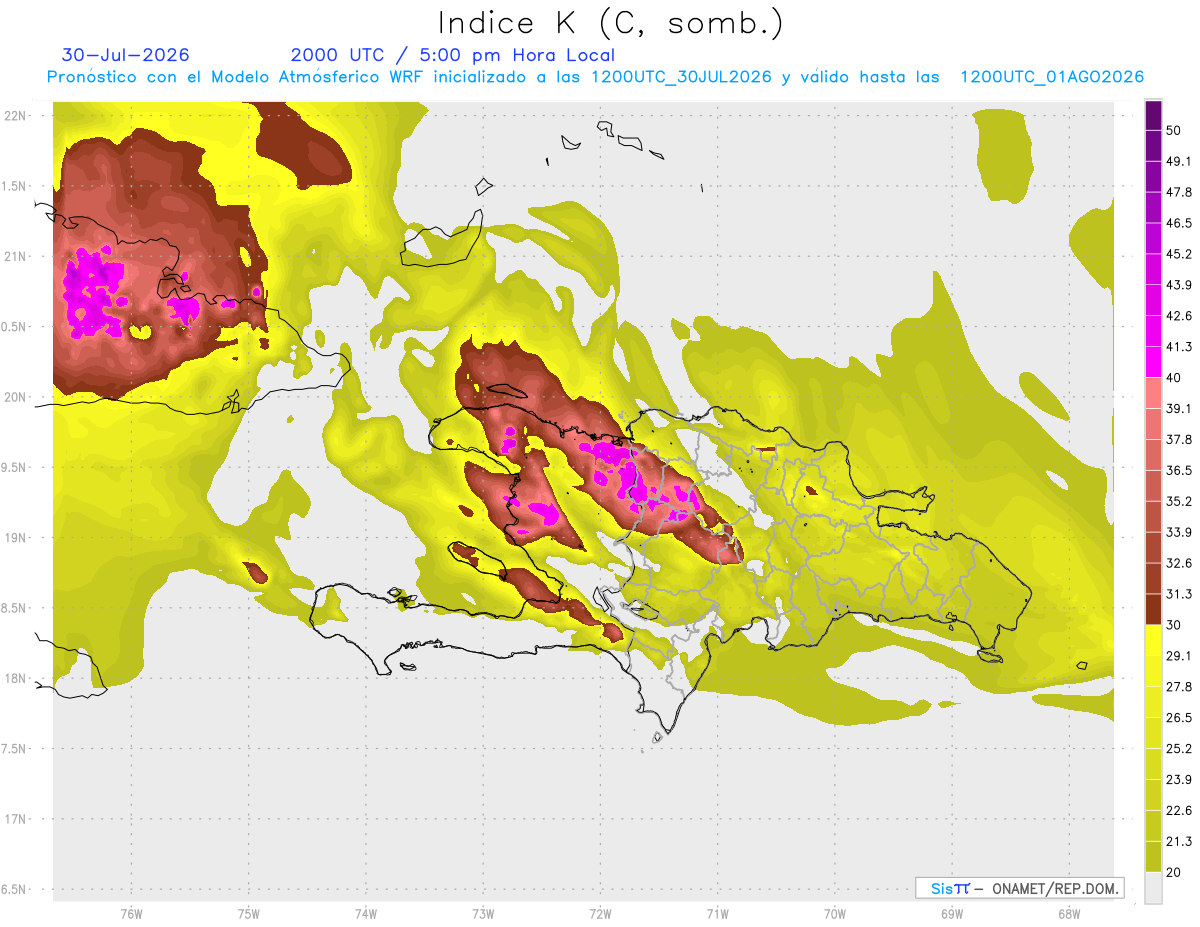Click the '42.6' value on the color scale

[x=1178, y=316]
